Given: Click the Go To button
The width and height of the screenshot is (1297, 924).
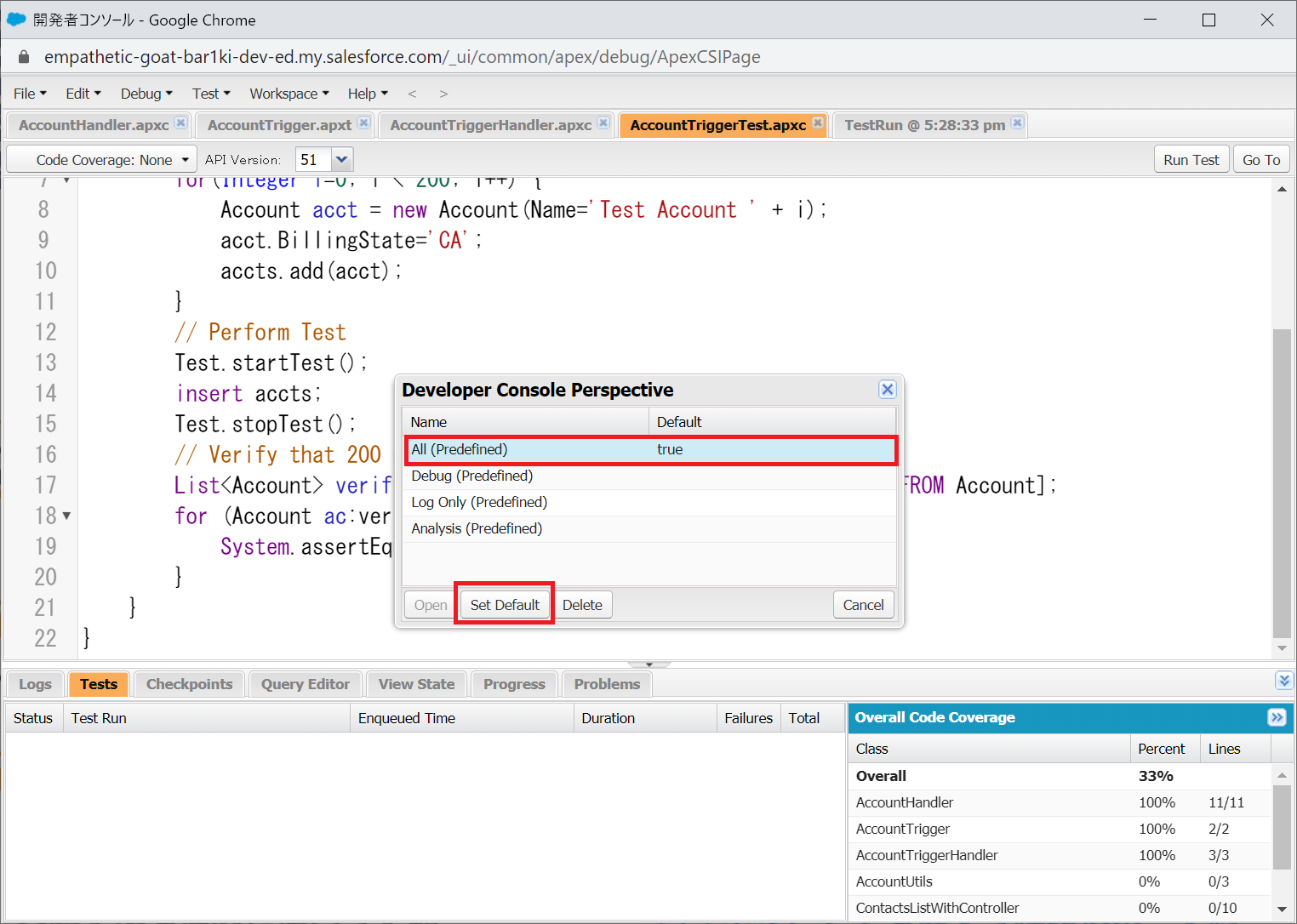Looking at the screenshot, I should [1261, 159].
